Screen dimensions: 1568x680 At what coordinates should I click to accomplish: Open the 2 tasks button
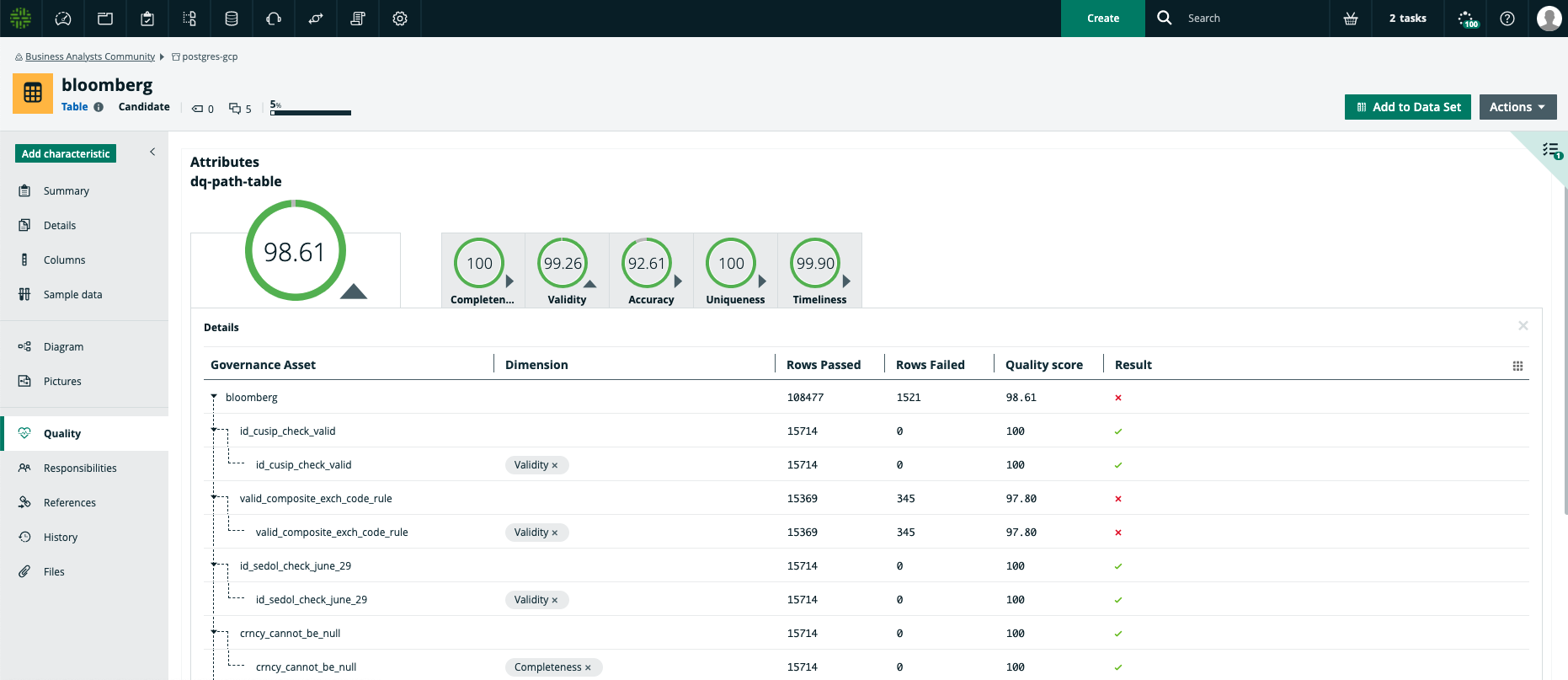pyautogui.click(x=1408, y=19)
